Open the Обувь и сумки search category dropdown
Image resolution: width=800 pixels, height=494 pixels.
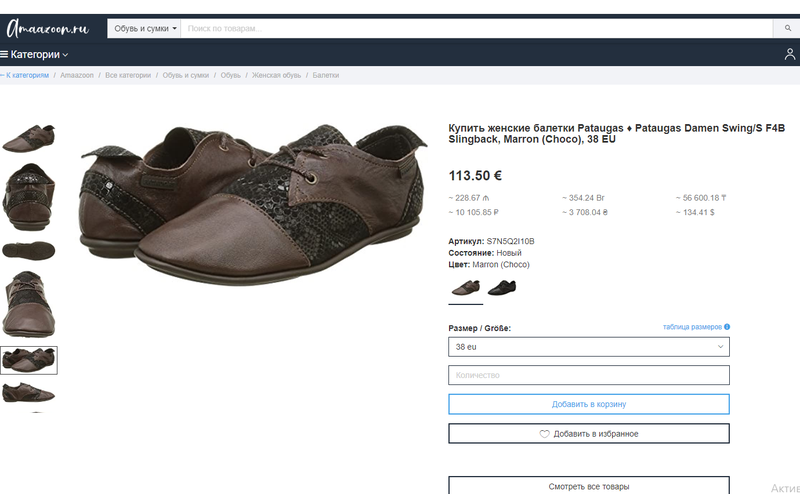tap(144, 28)
